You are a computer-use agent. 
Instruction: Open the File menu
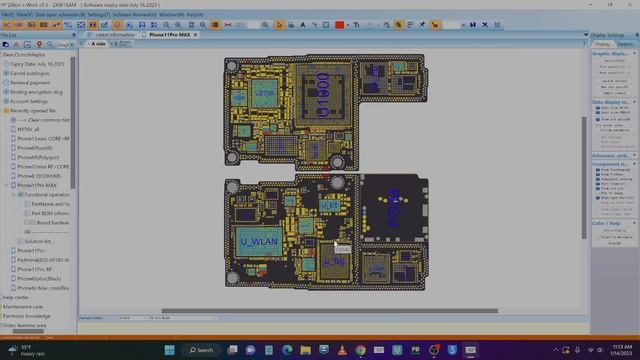[x=7, y=15]
